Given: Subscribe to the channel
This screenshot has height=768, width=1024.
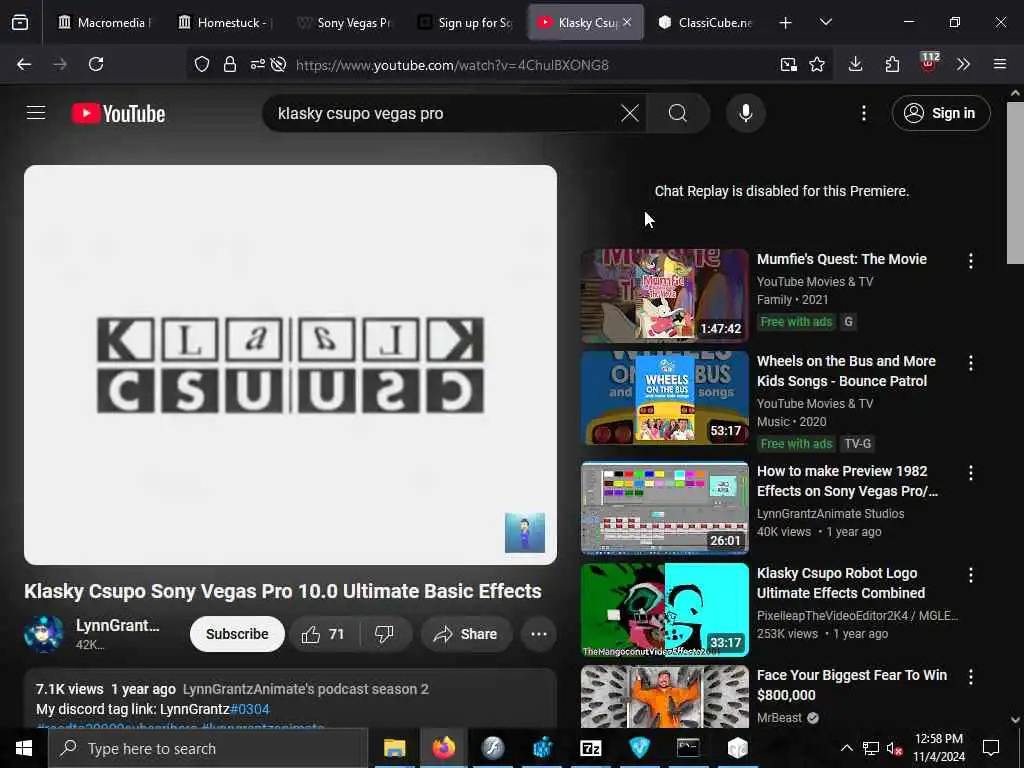Looking at the screenshot, I should tap(237, 633).
